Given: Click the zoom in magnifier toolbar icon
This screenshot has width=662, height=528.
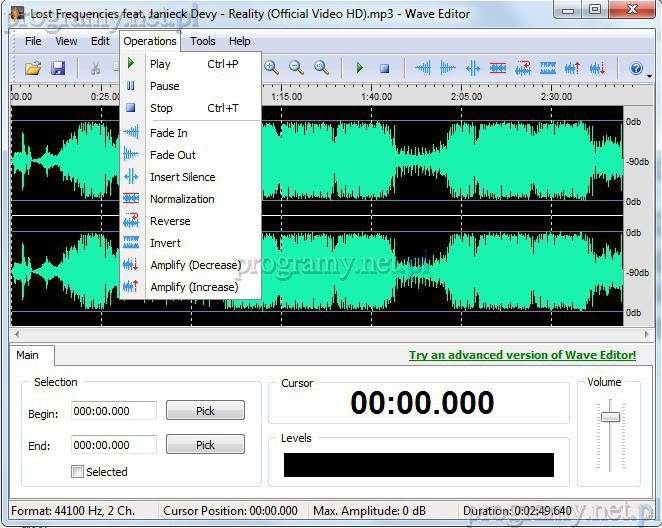Looking at the screenshot, I should tap(271, 68).
